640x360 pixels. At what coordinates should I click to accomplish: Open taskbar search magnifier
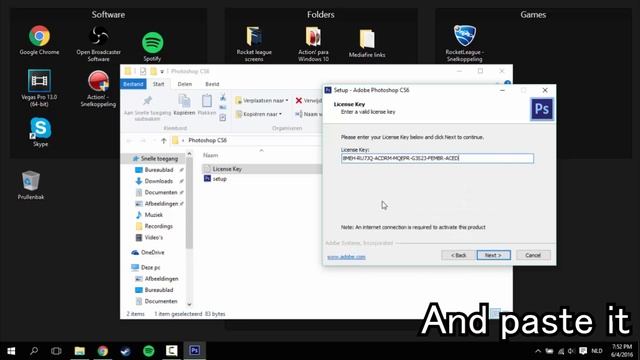click(x=34, y=351)
